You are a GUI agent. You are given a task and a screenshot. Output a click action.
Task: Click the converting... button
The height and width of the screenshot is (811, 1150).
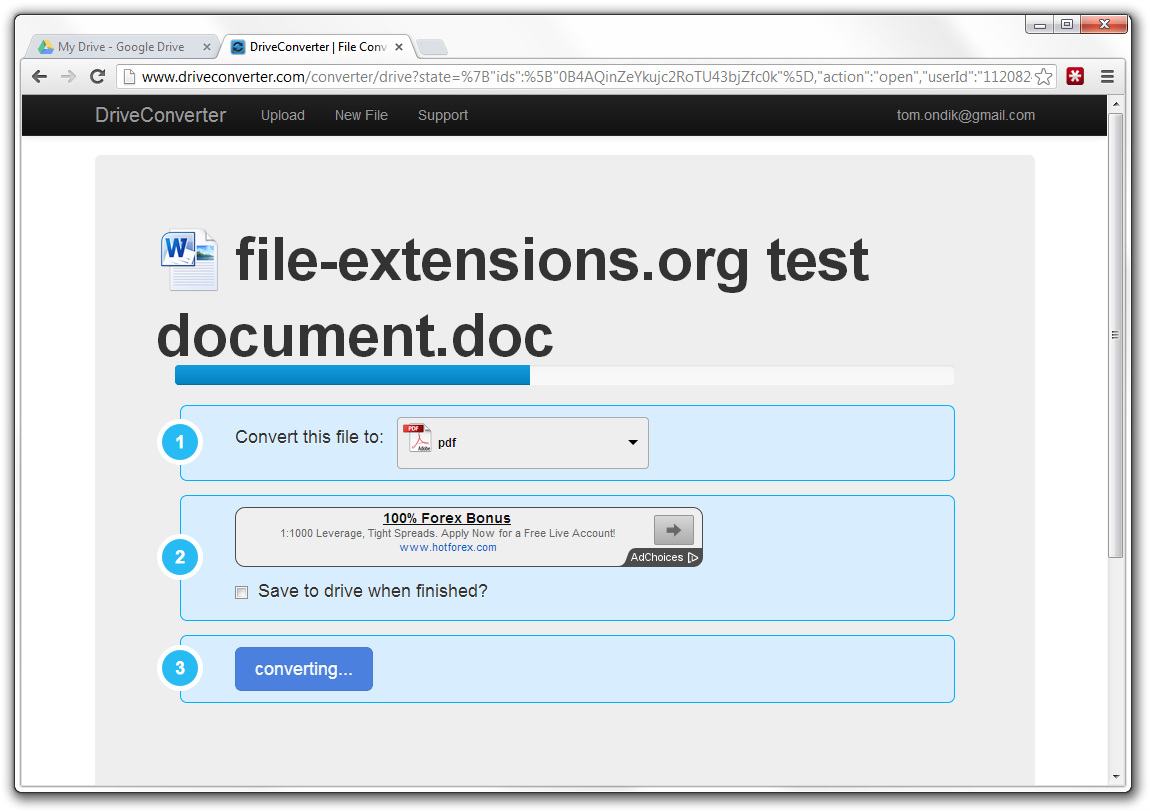click(304, 669)
